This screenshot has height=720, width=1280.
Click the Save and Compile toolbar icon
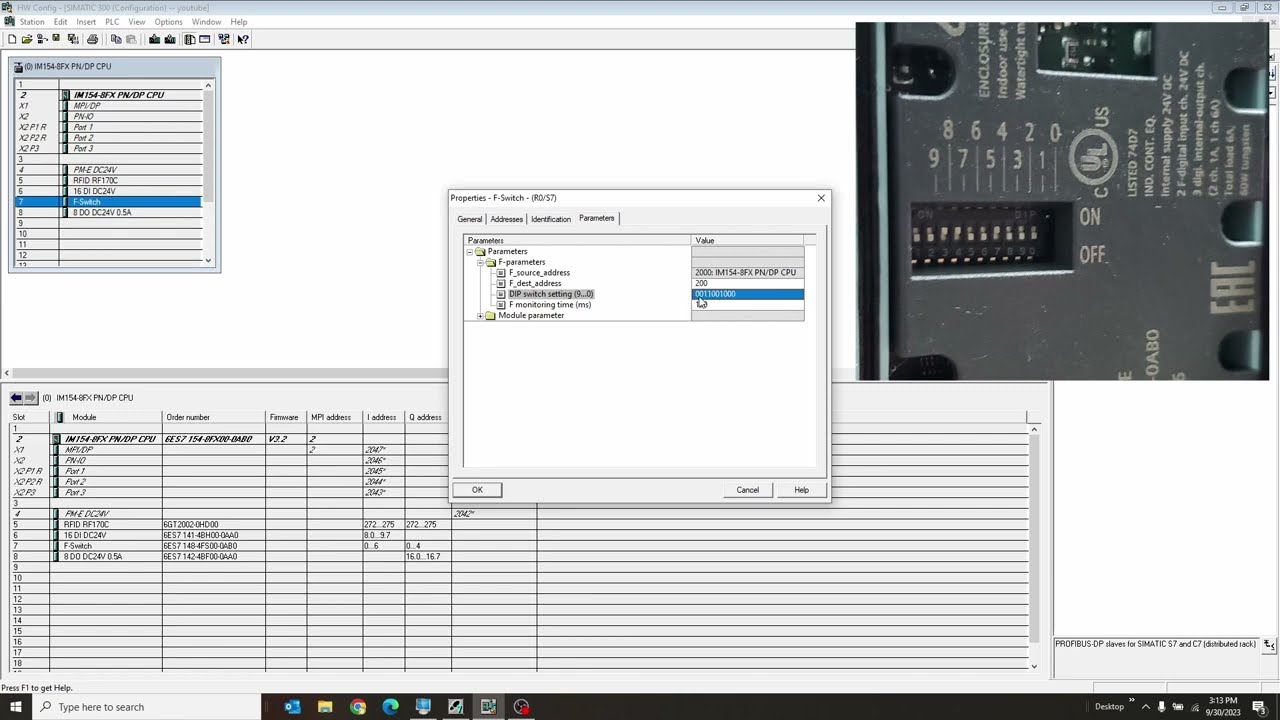[x=73, y=39]
